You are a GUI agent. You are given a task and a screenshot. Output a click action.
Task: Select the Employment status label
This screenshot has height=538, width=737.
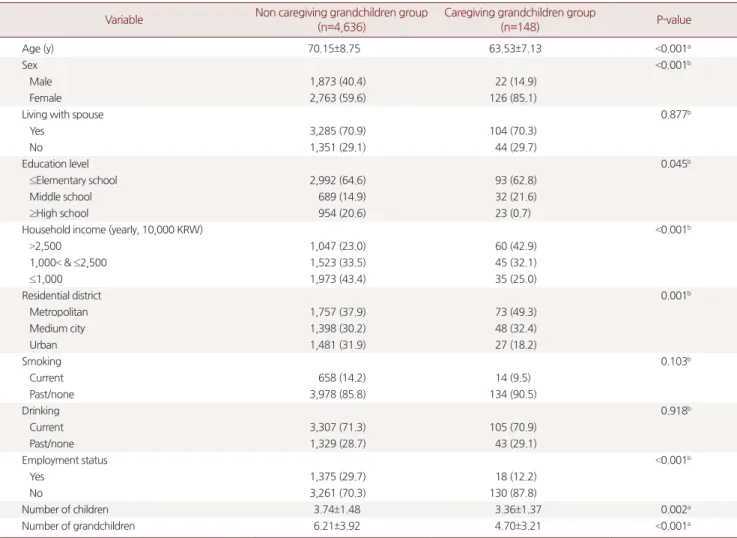coord(64,460)
